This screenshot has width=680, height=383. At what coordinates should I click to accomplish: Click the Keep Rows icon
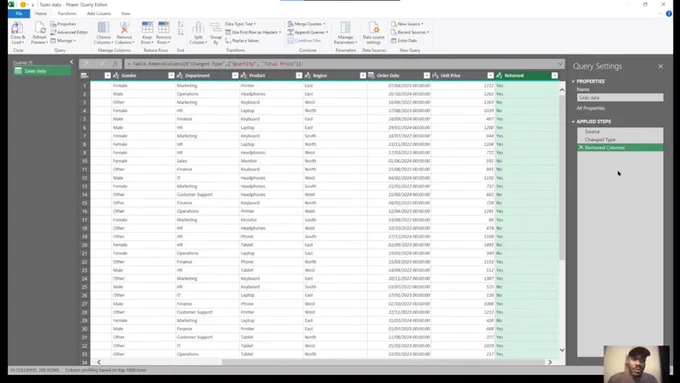click(x=147, y=28)
